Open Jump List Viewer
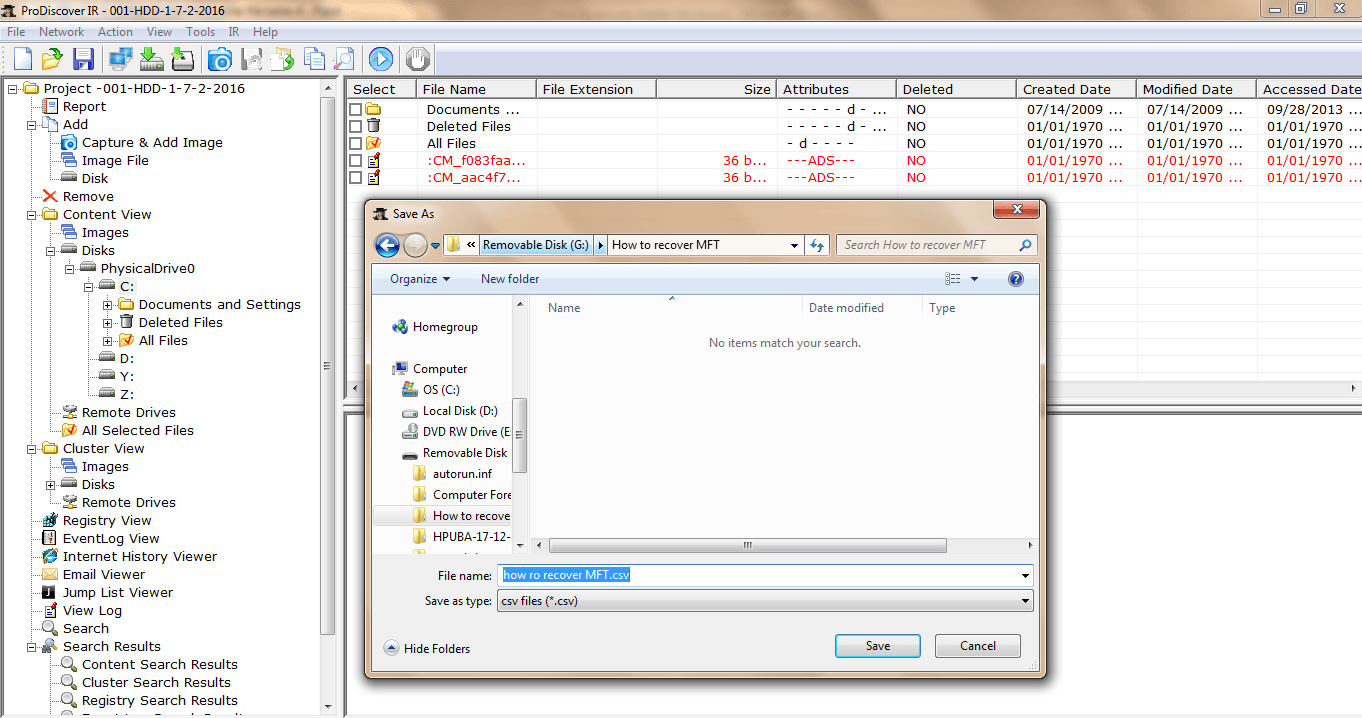 [x=118, y=592]
